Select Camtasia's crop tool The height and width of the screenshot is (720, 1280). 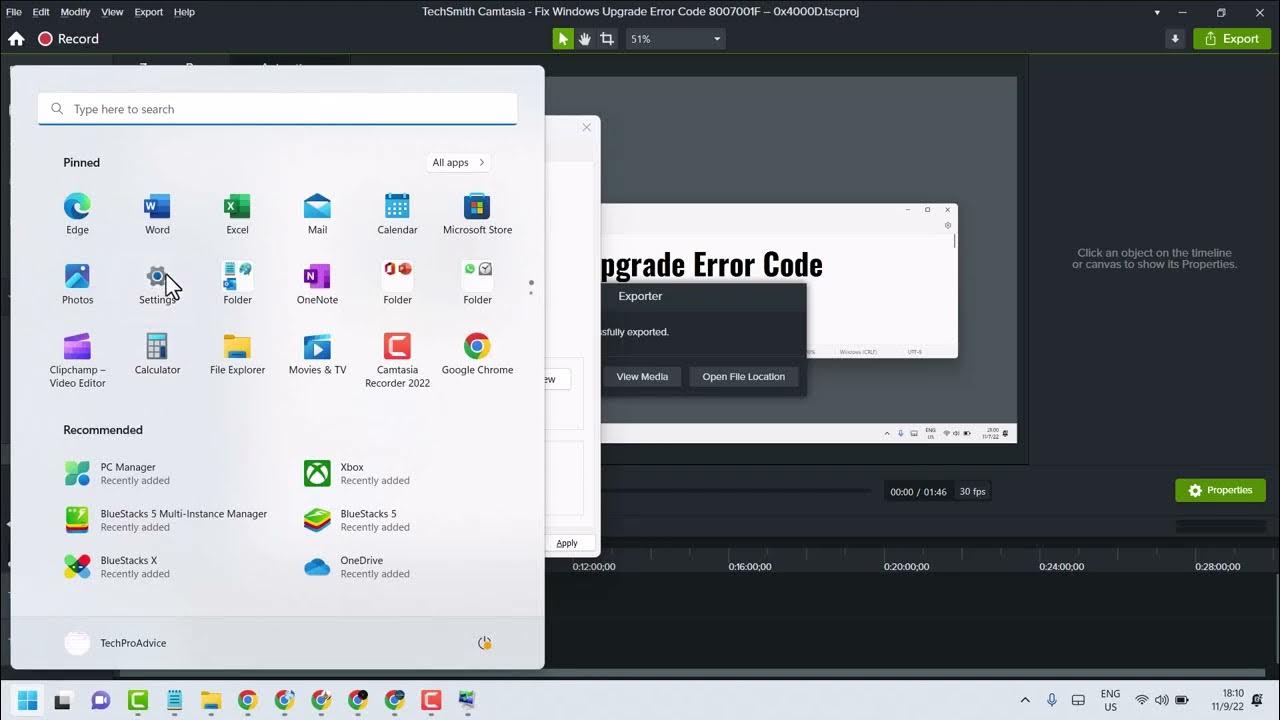(606, 39)
